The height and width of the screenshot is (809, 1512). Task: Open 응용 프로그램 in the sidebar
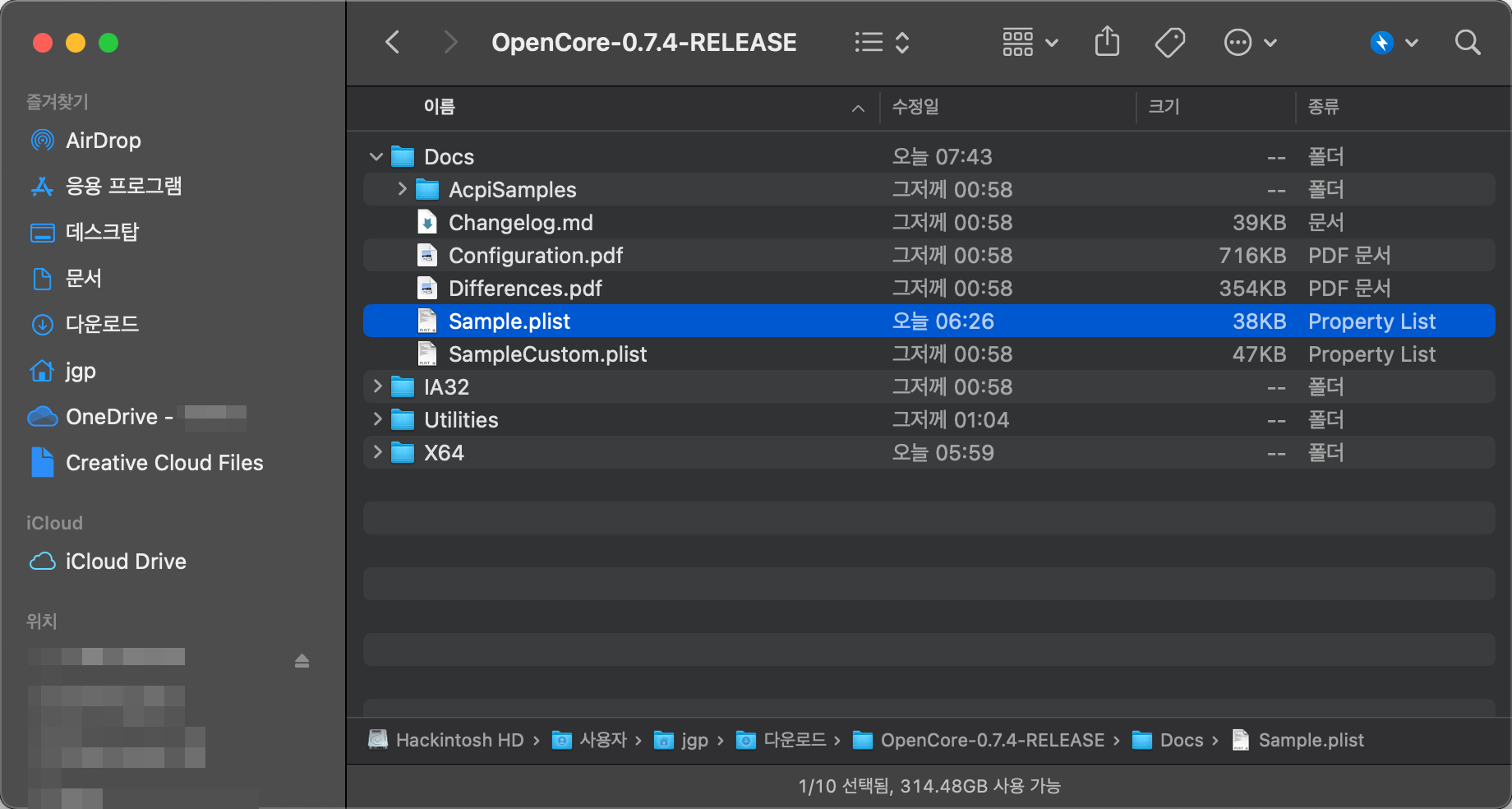click(x=123, y=187)
